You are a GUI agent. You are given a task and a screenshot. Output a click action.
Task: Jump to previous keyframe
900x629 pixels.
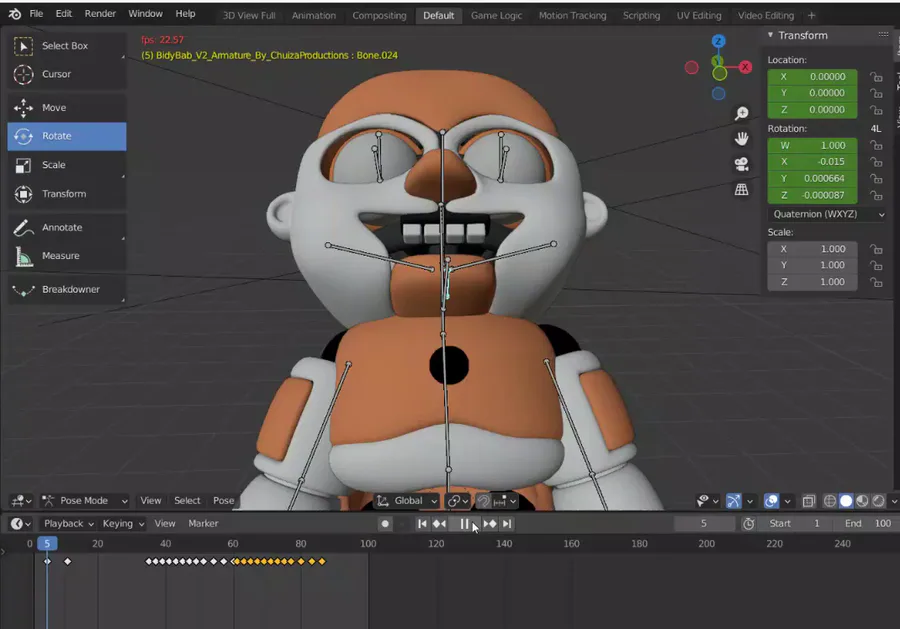click(439, 524)
